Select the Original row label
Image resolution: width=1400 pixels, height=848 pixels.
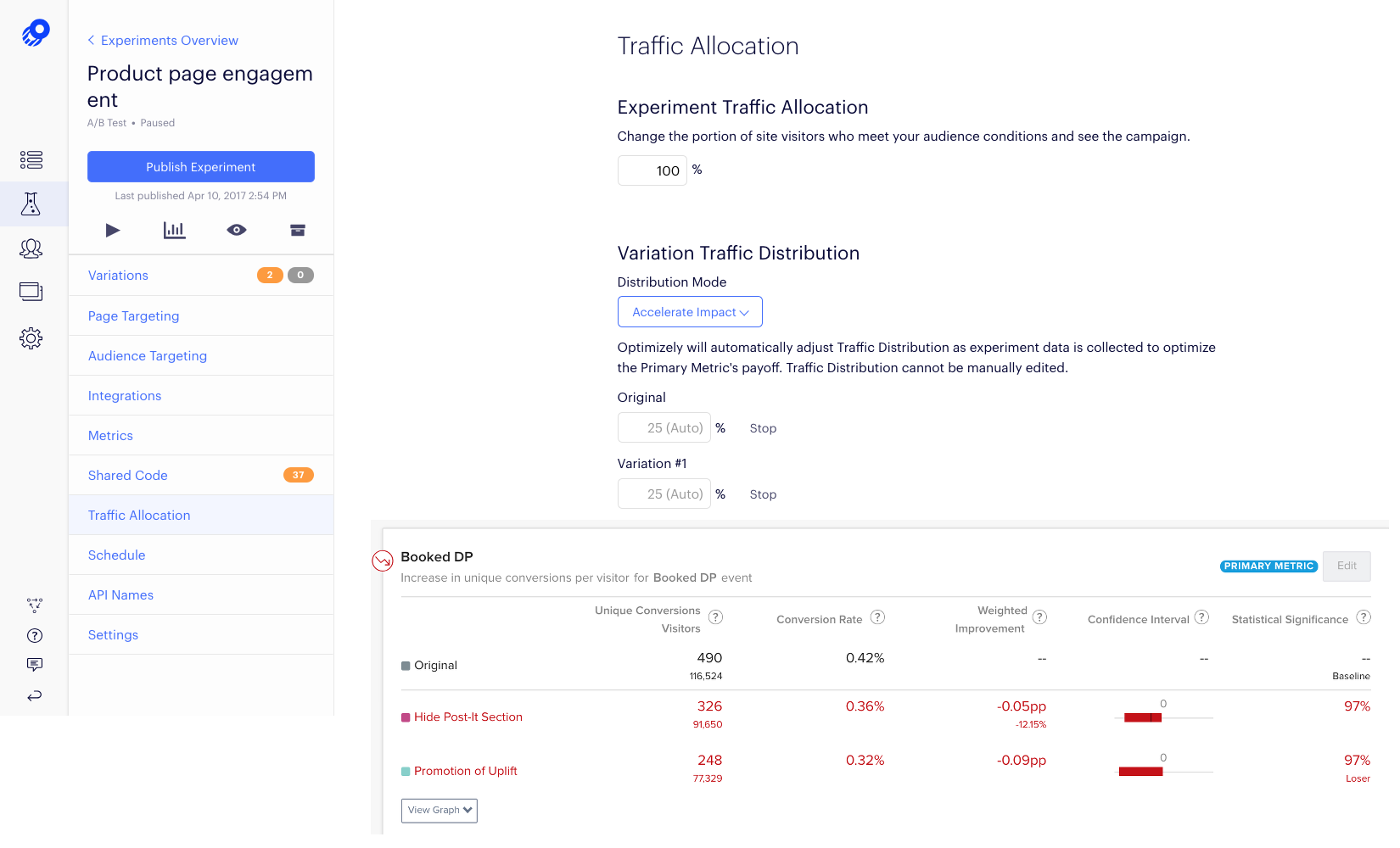pos(435,666)
